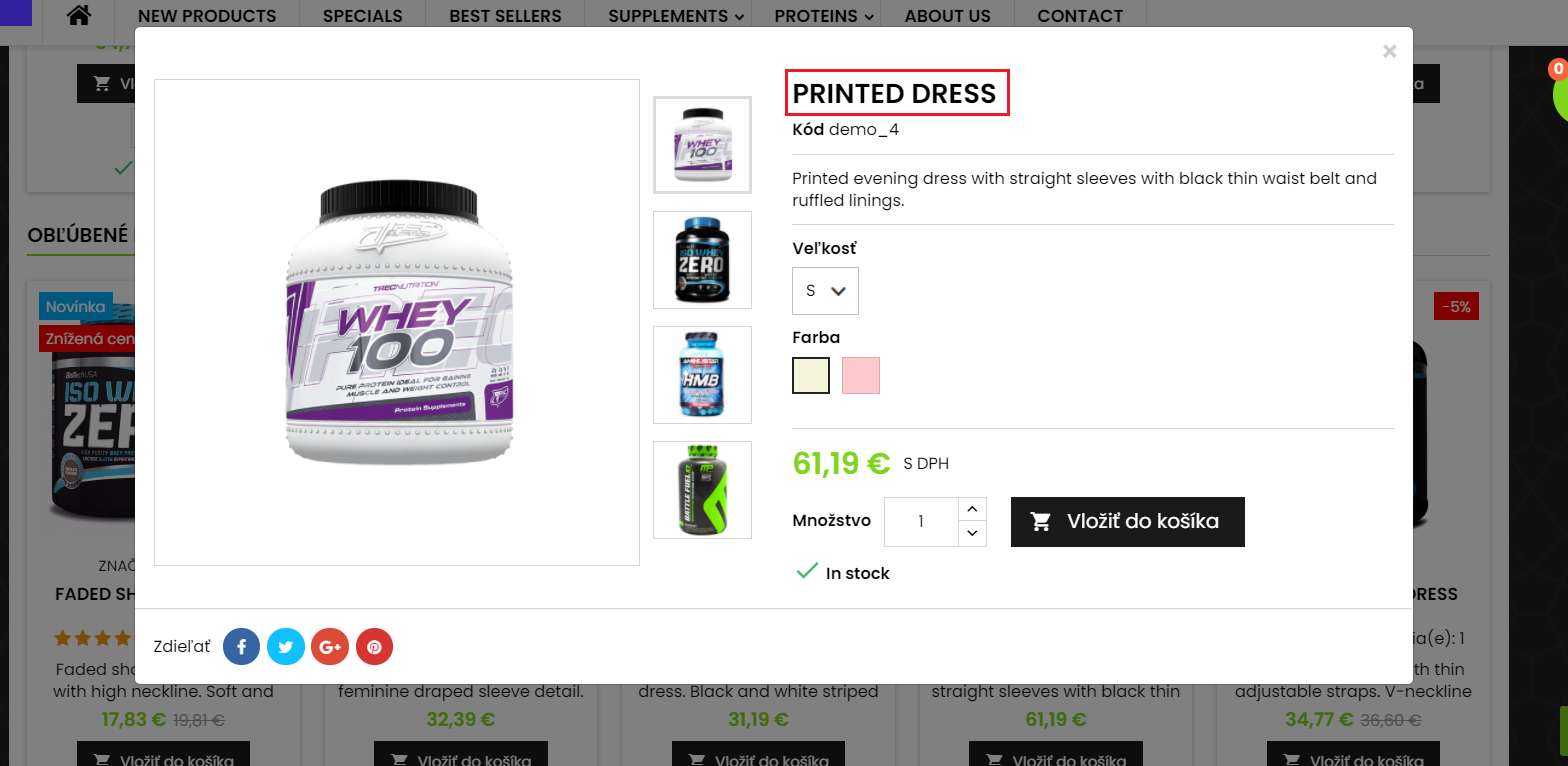
Task: Select the pink color swatch
Action: pyautogui.click(x=861, y=375)
